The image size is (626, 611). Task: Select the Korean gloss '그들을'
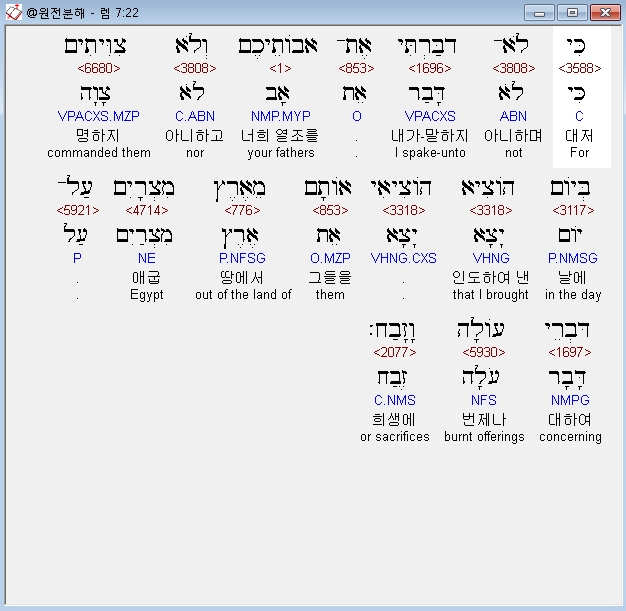(x=330, y=278)
